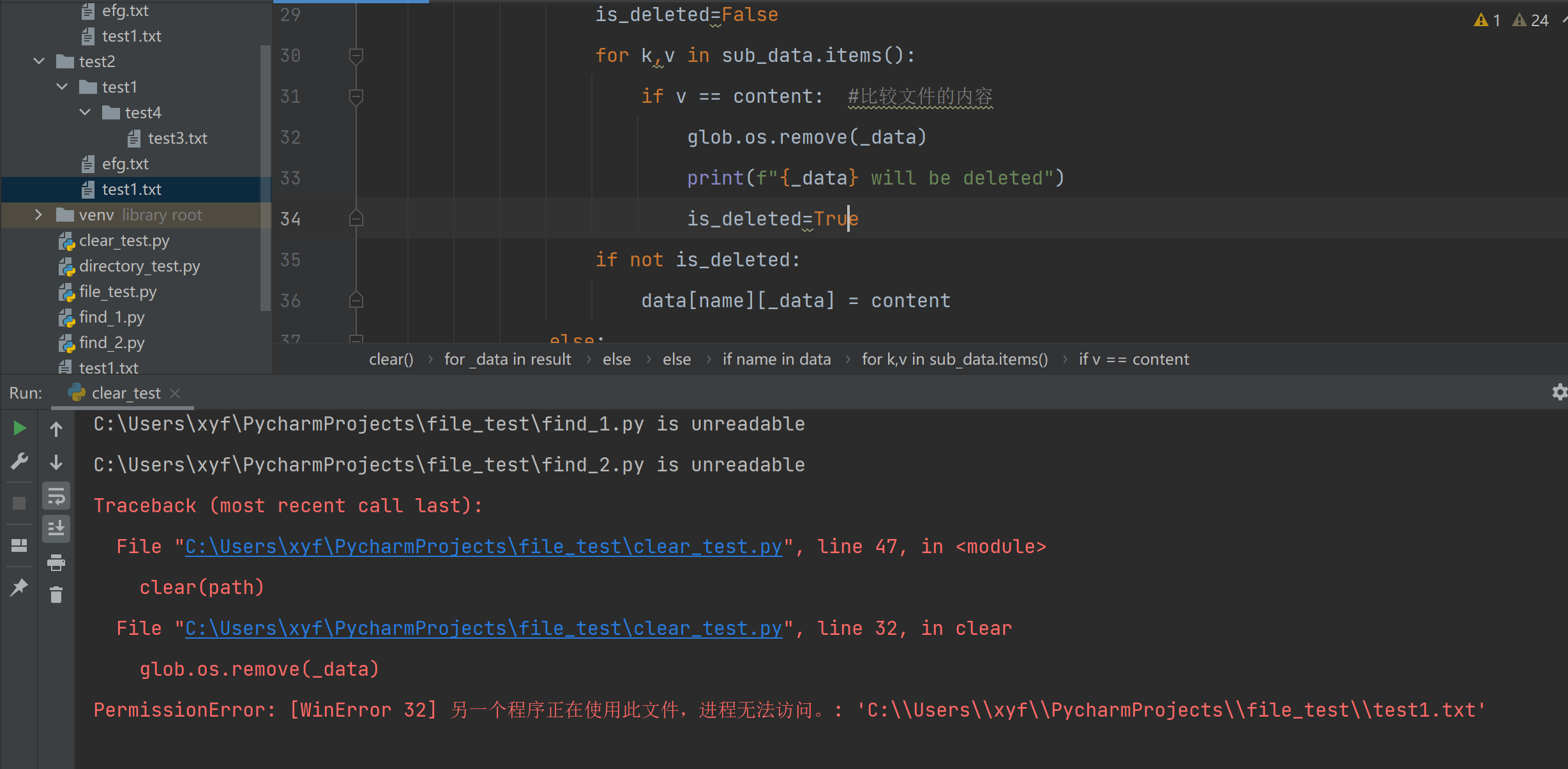Collapse the test4 folder
The image size is (1568, 769).
pos(85,112)
